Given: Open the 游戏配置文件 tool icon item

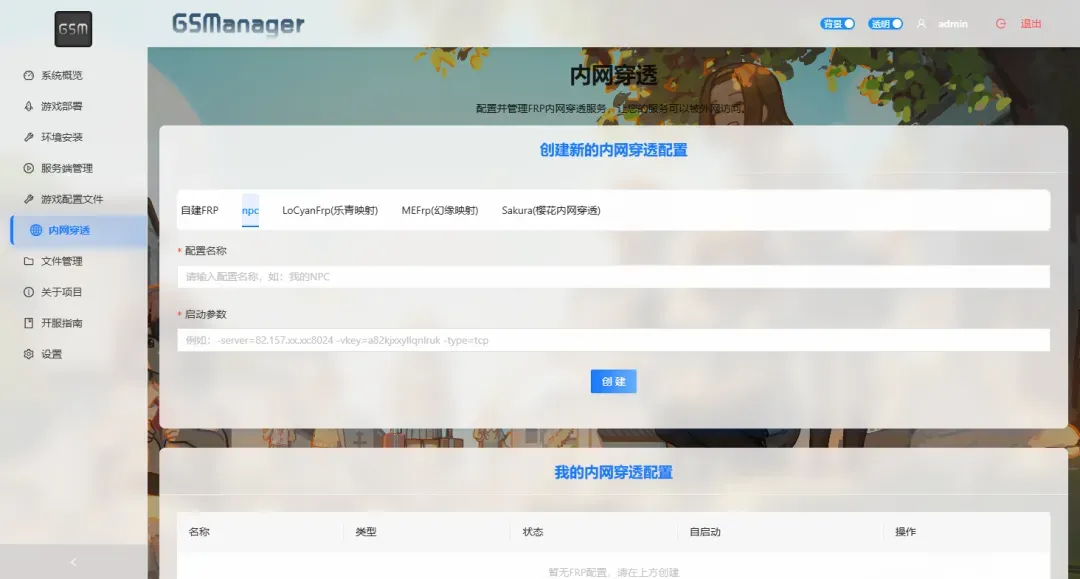Looking at the screenshot, I should pos(28,199).
